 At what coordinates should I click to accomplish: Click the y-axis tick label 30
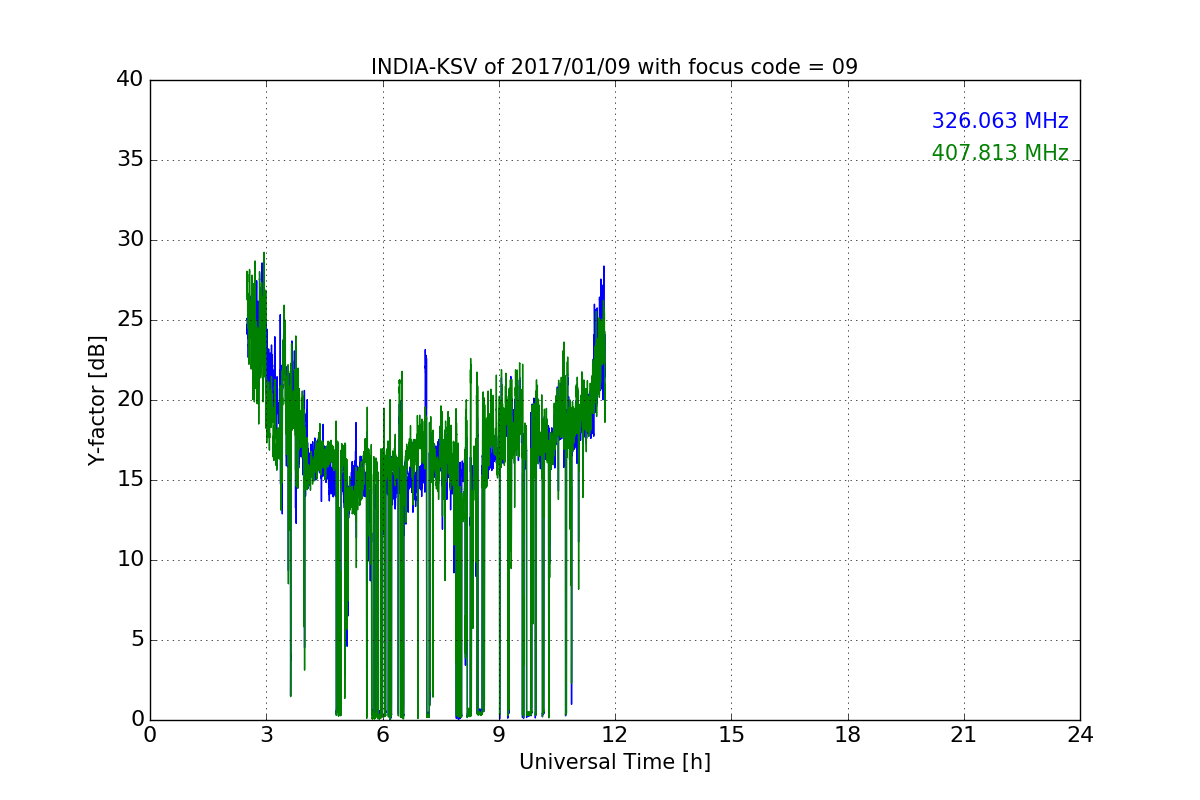[130, 240]
